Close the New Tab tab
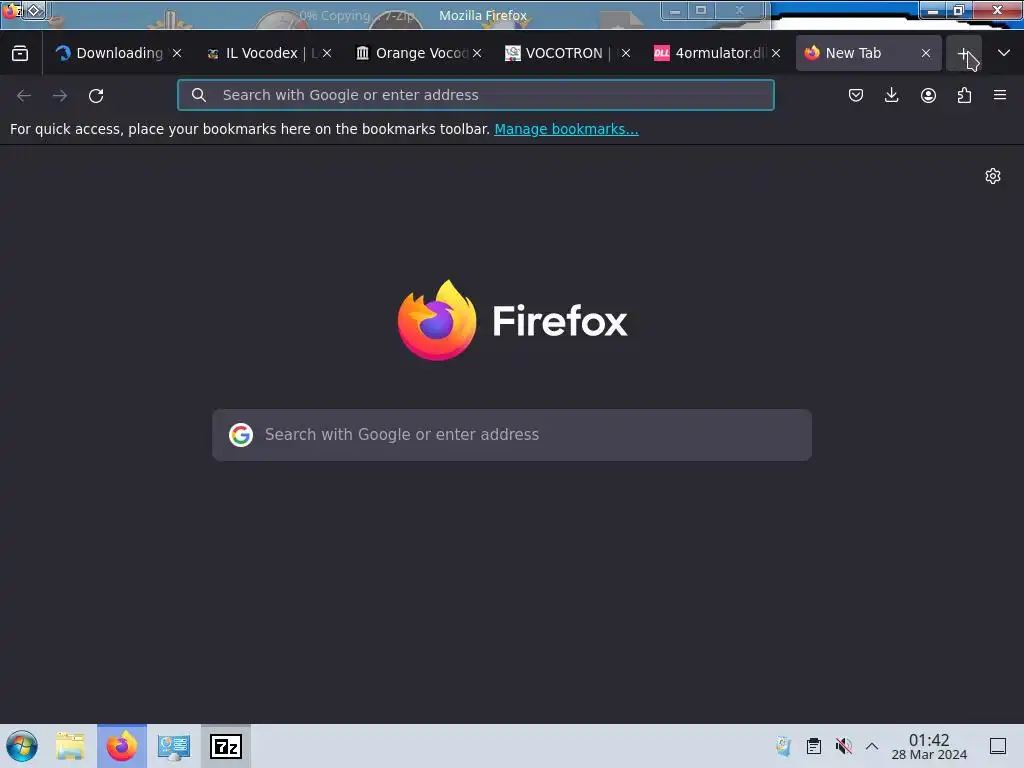The image size is (1024, 768). tap(926, 53)
